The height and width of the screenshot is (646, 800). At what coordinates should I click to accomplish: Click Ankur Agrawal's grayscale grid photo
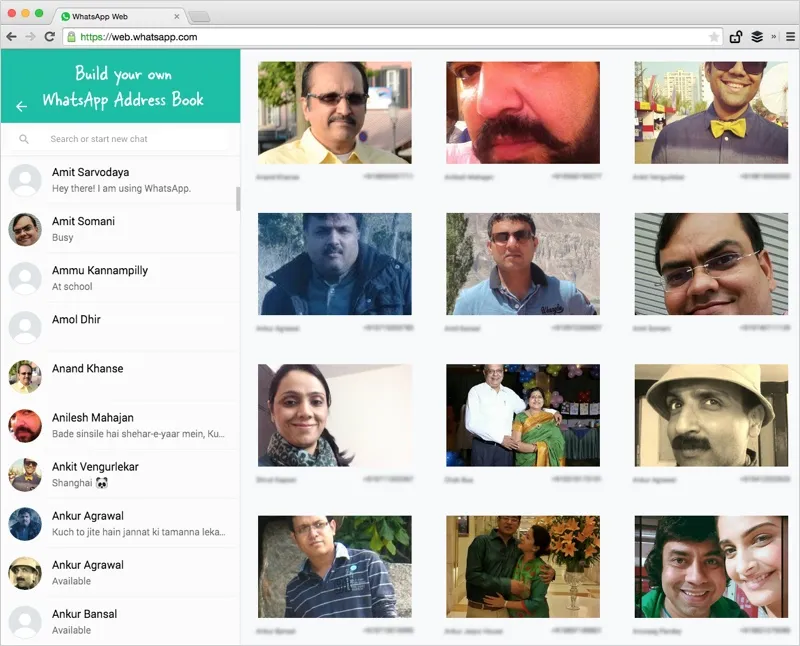(x=710, y=414)
